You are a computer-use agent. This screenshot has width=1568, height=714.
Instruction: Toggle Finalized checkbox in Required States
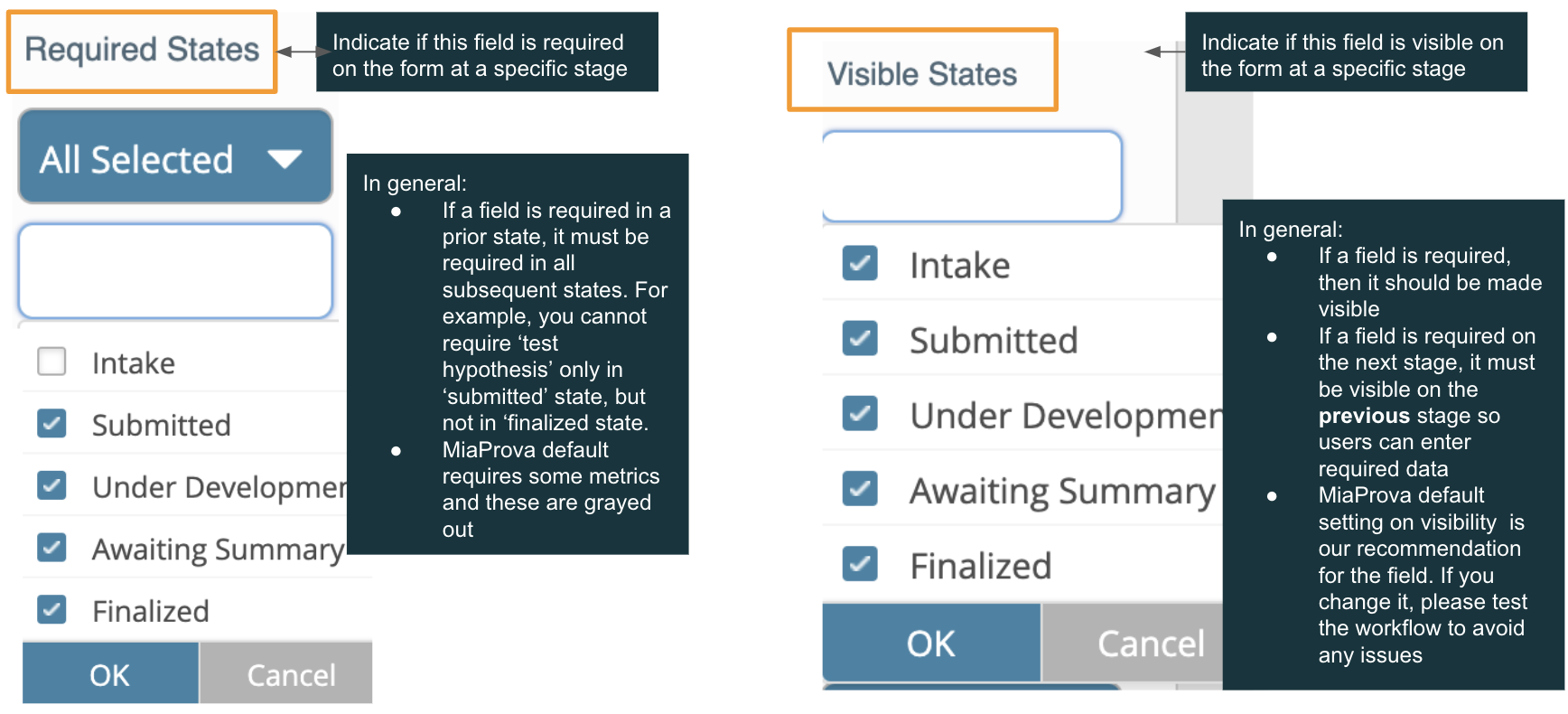tap(51, 609)
